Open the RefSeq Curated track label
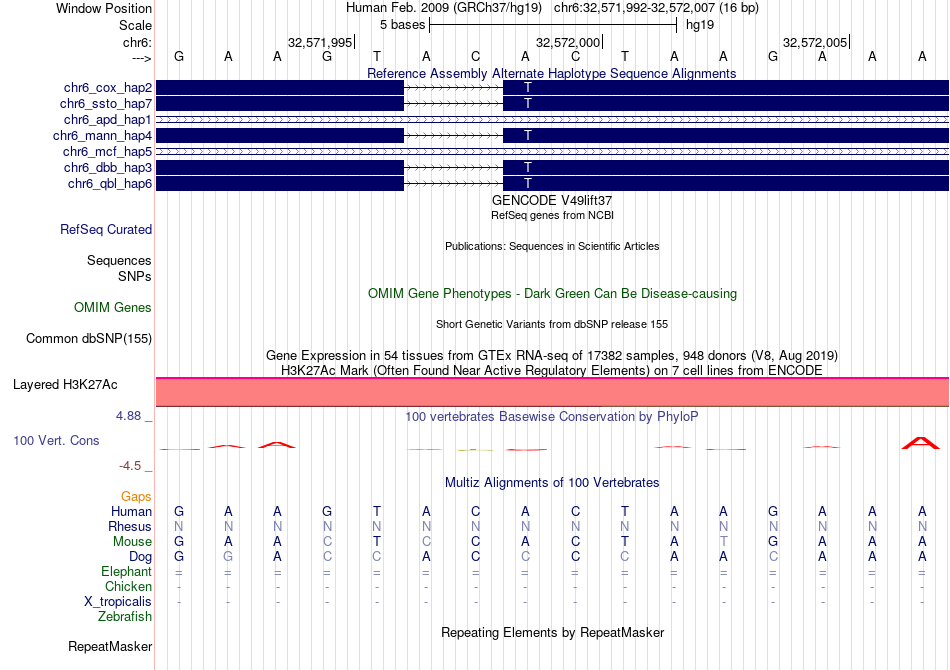This screenshot has height=670, width=950. pyautogui.click(x=106, y=230)
